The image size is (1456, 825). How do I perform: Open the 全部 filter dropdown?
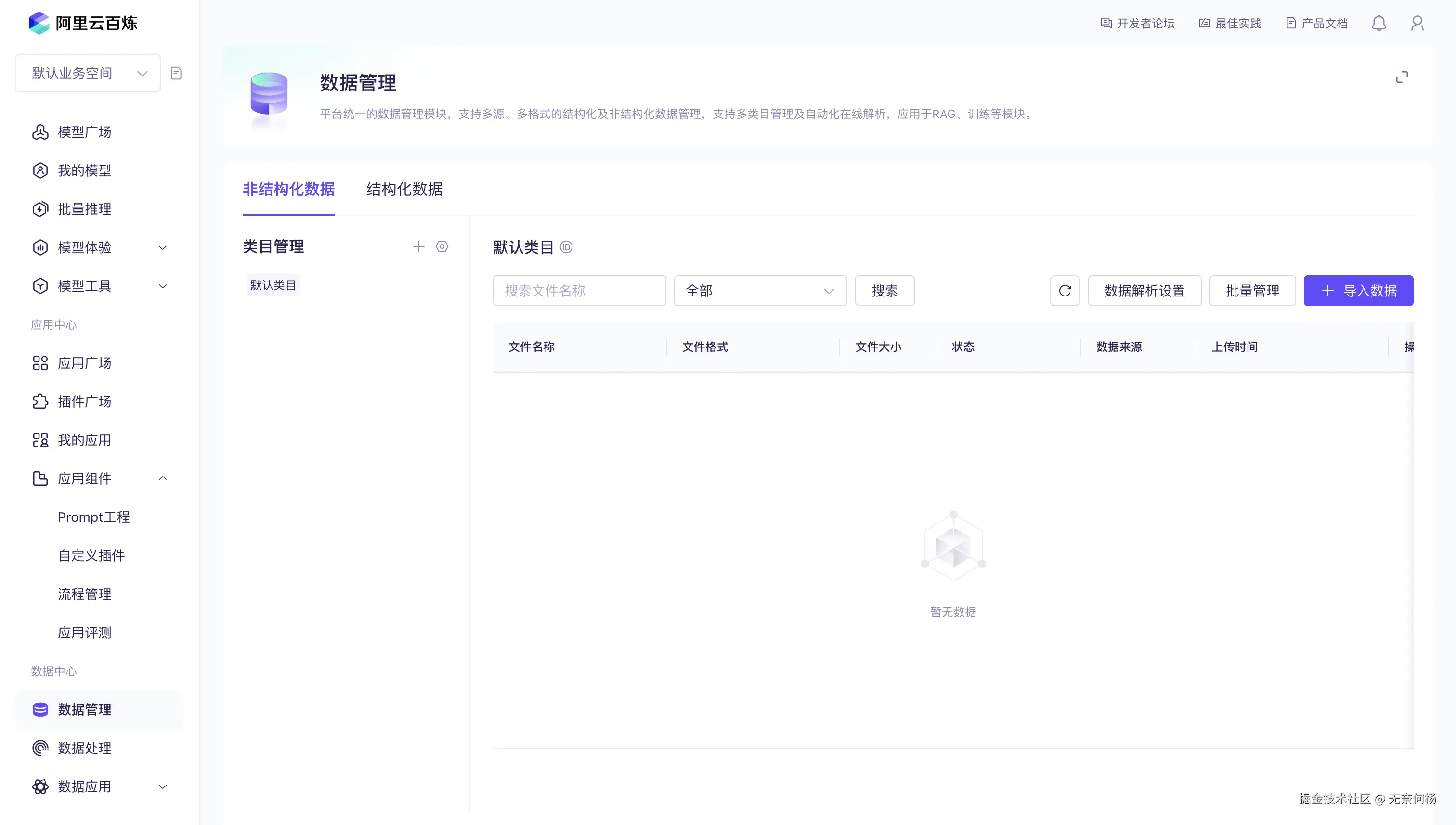759,291
